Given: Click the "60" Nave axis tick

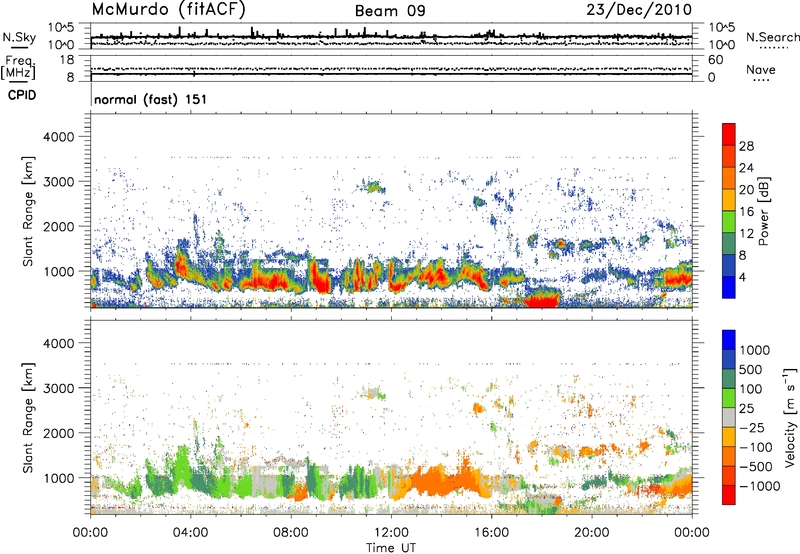Looking at the screenshot, I should click(716, 60).
